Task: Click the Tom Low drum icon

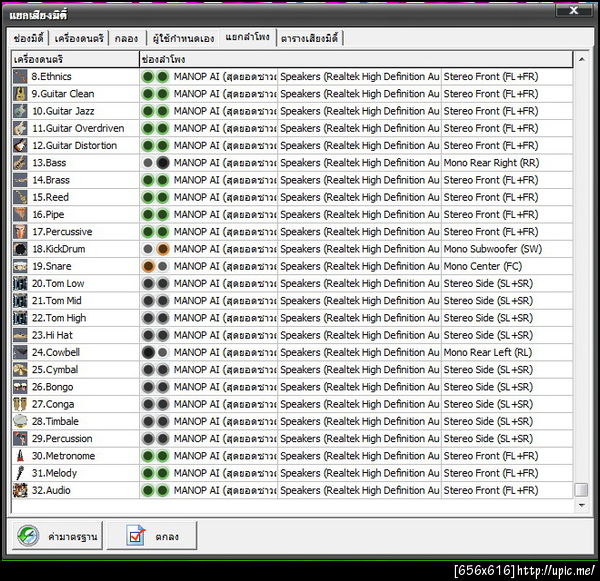Action: [20, 283]
